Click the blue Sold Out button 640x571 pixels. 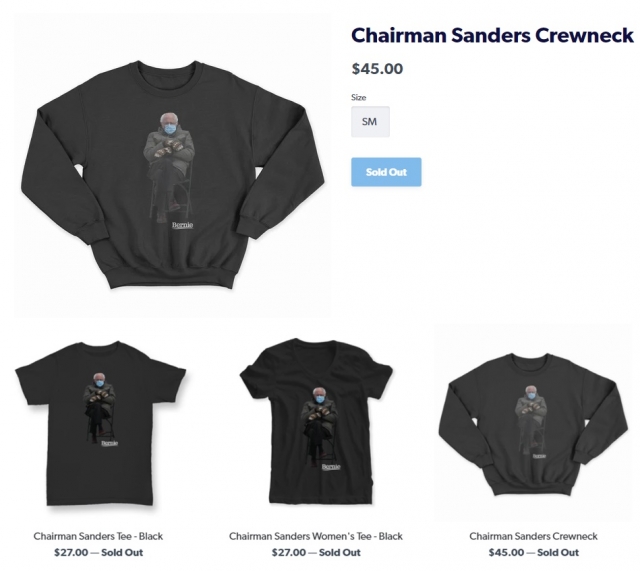click(386, 172)
